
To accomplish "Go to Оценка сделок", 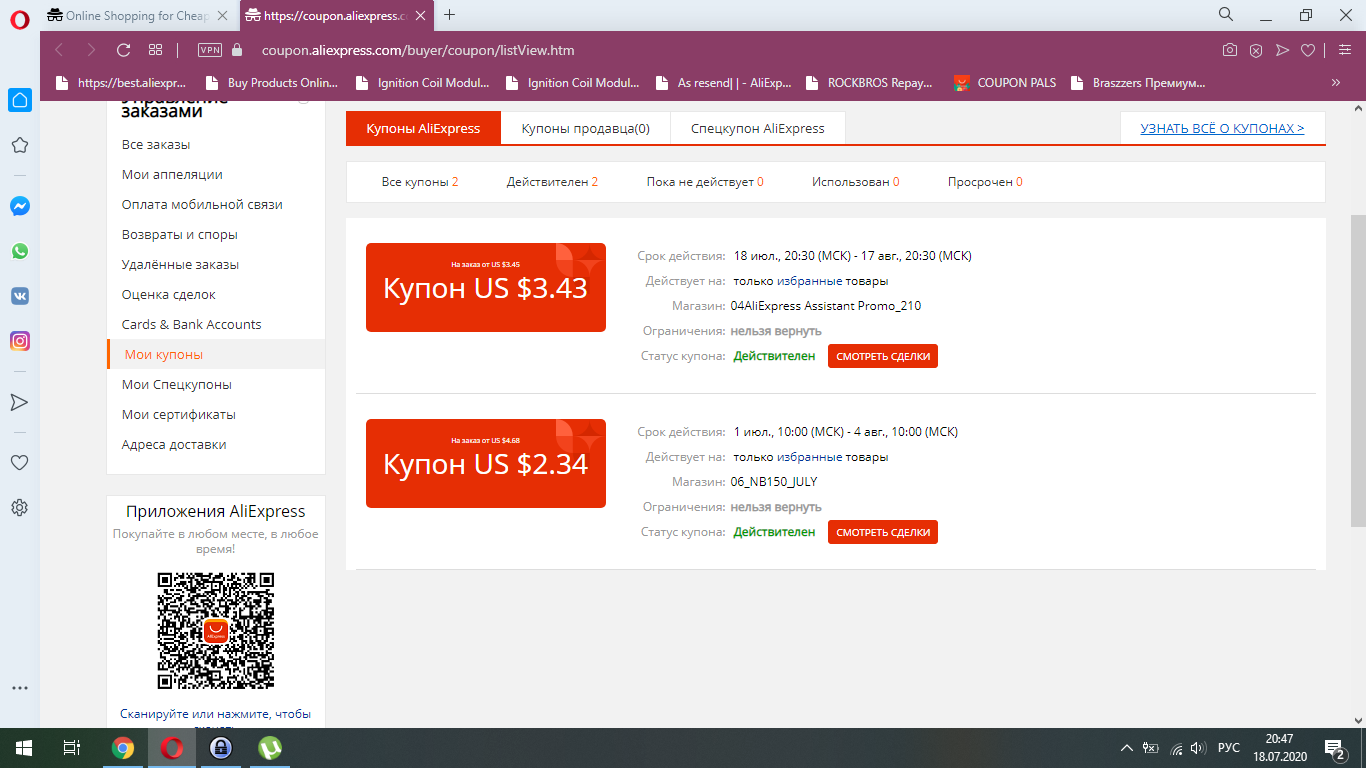I will (169, 294).
